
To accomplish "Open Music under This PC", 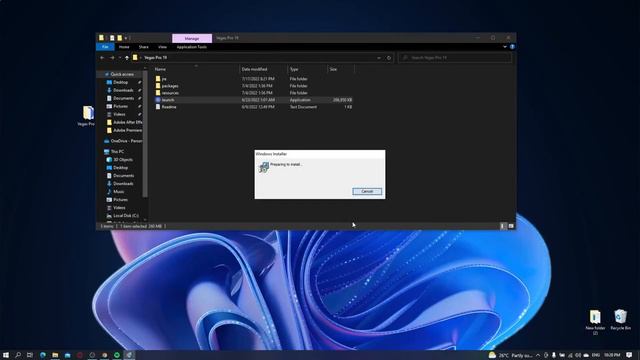I will pos(118,192).
